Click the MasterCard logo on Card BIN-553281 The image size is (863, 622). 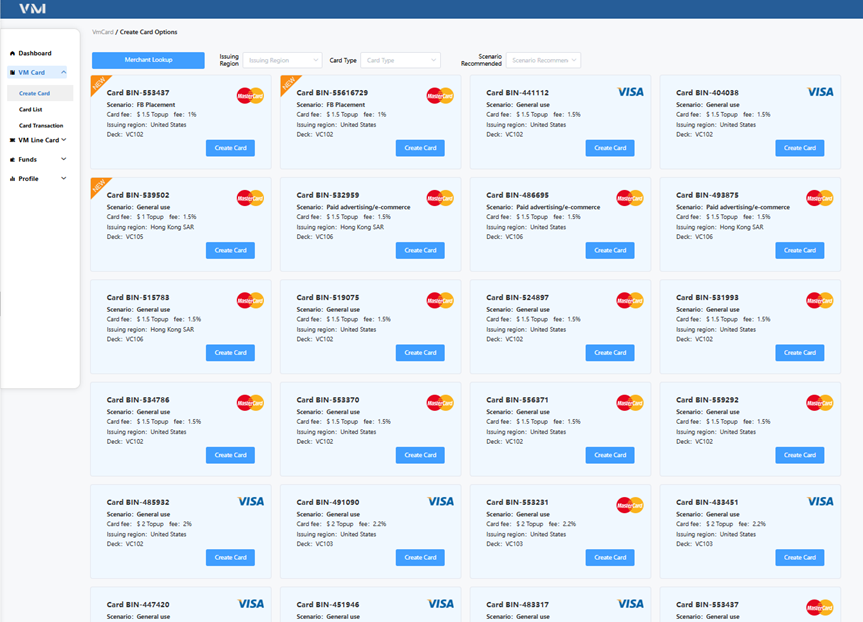[x=629, y=505]
